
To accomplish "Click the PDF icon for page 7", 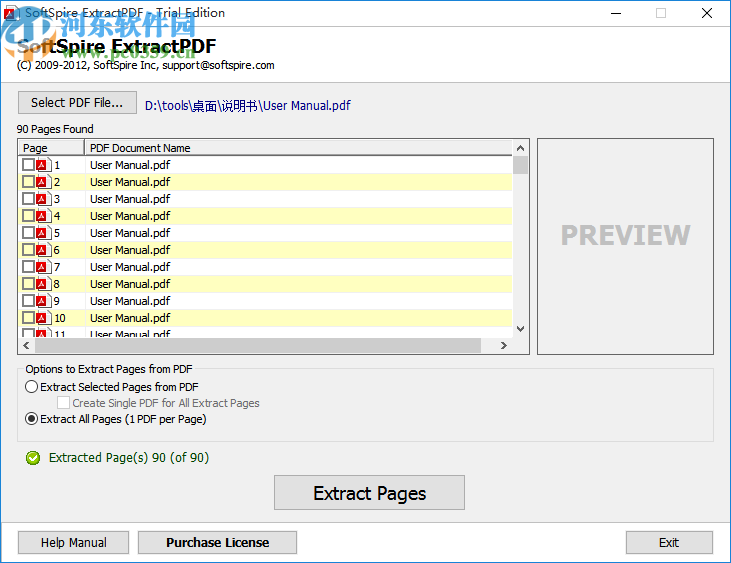I will pos(43,267).
